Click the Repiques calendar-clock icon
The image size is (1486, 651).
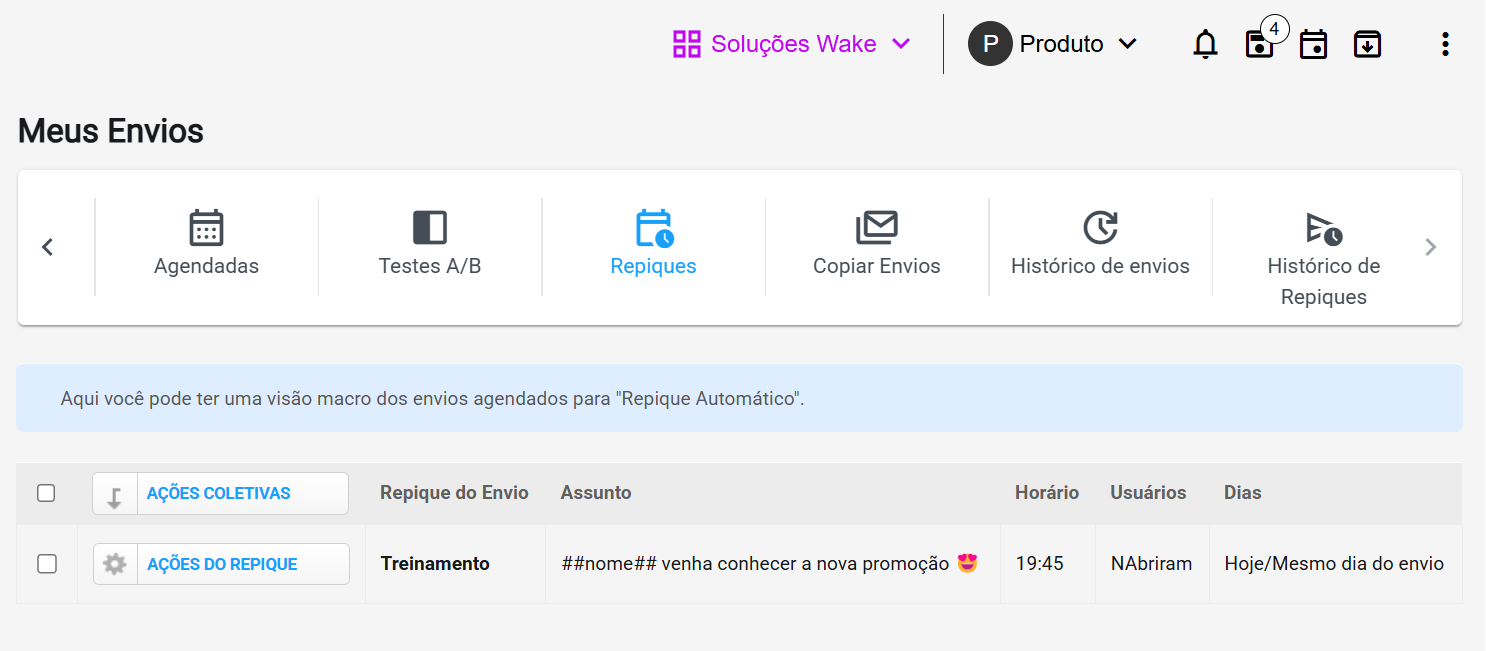(x=654, y=228)
